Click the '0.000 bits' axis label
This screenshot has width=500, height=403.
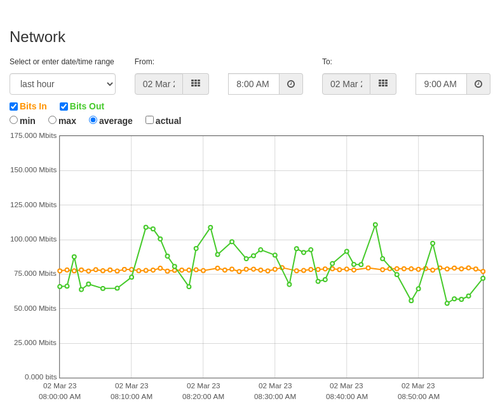coord(41,377)
